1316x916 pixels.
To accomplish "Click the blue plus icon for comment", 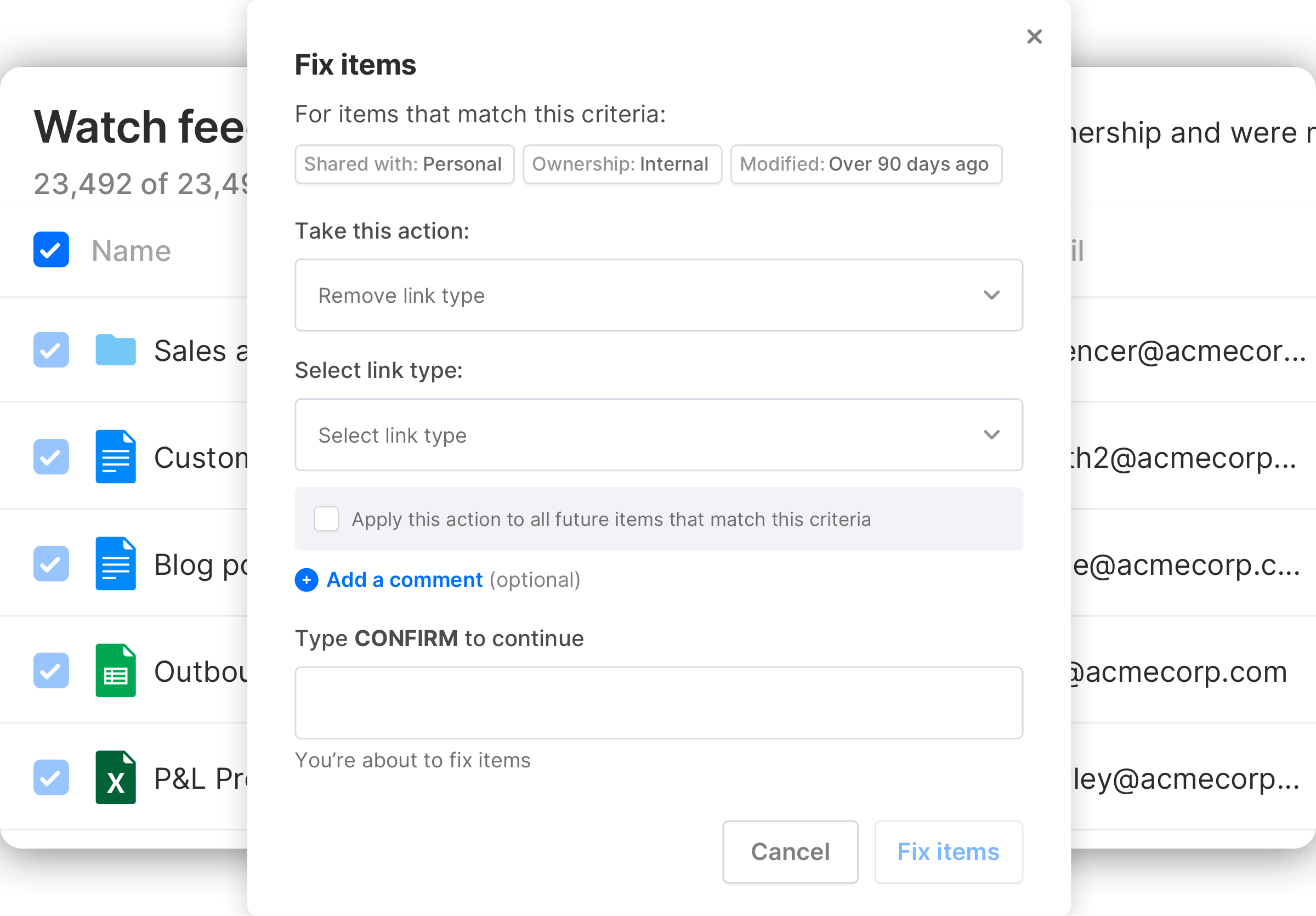I will click(307, 580).
